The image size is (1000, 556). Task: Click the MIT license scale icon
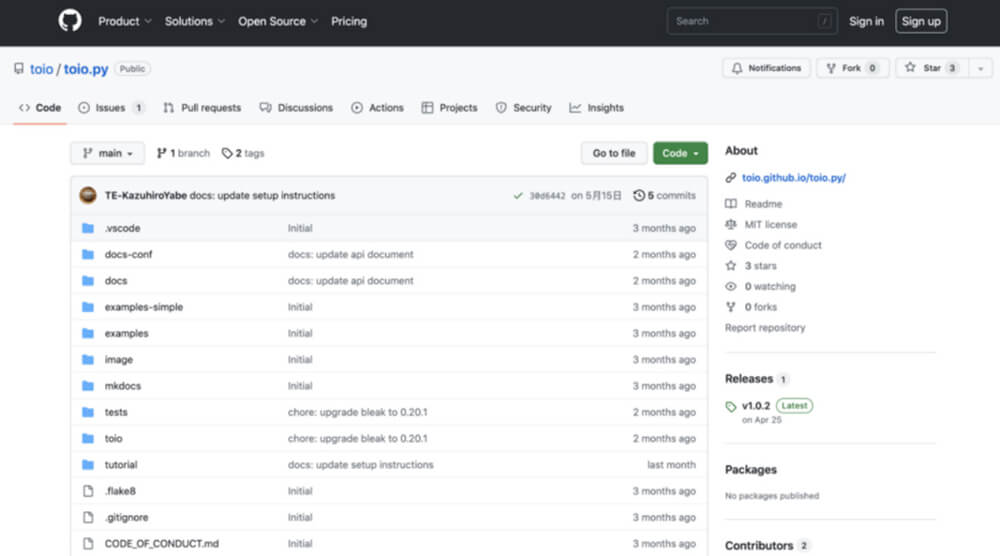click(x=731, y=224)
